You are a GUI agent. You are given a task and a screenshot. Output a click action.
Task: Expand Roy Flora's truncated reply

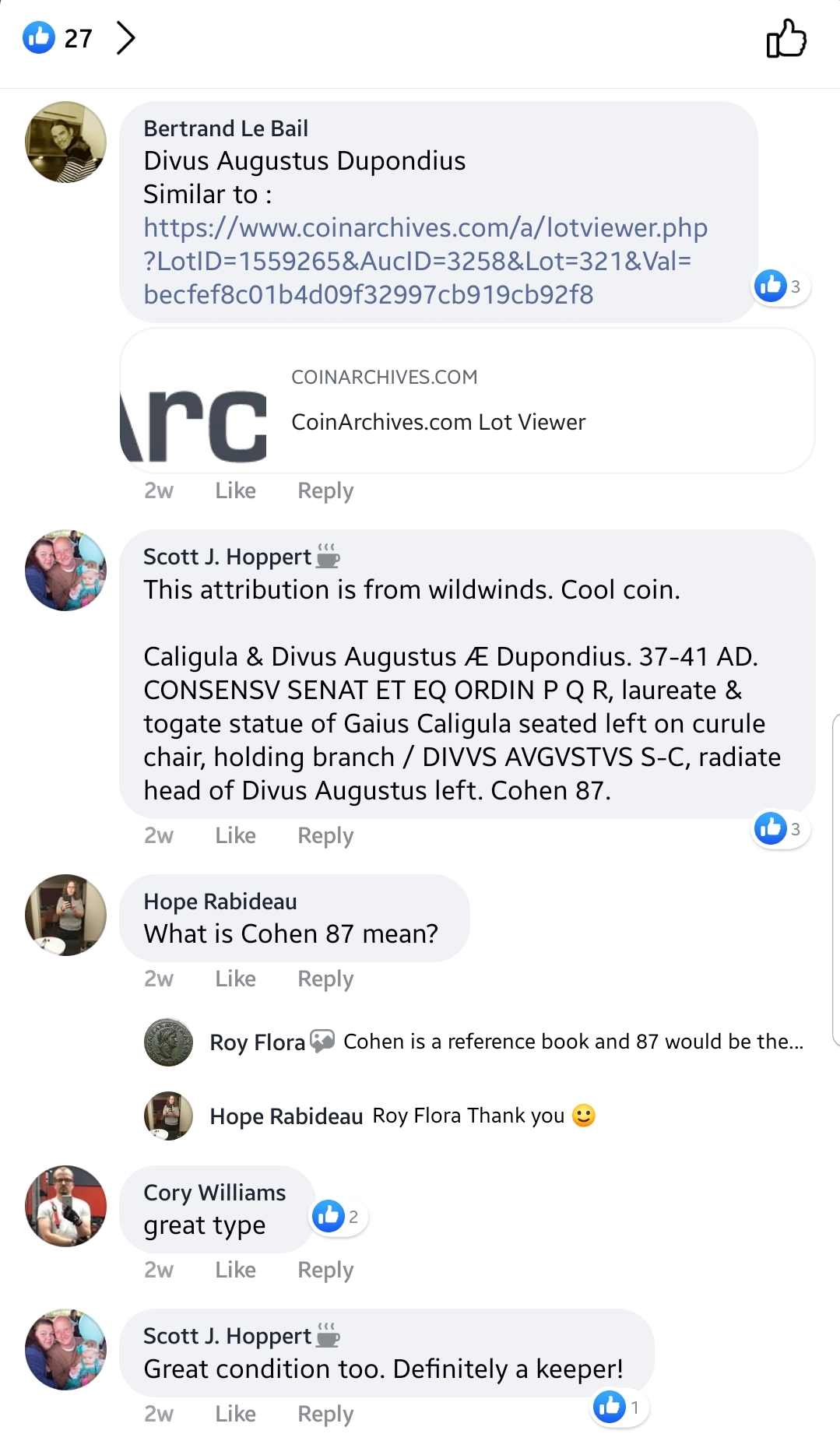[x=573, y=1042]
